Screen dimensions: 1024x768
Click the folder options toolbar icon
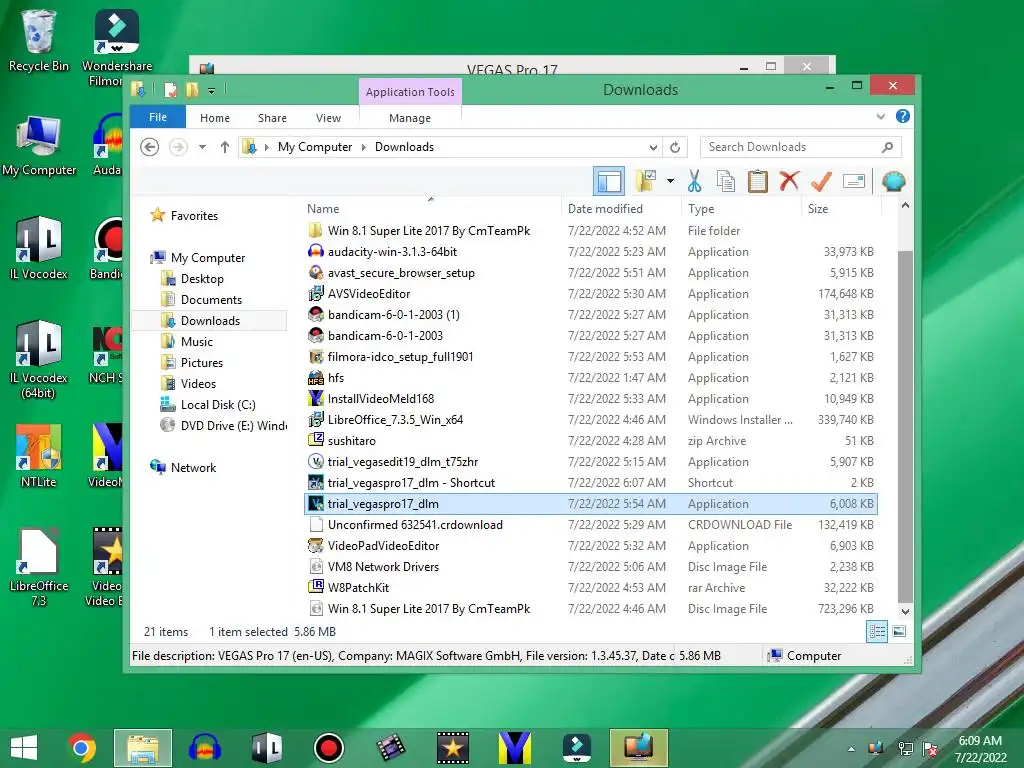(x=646, y=181)
